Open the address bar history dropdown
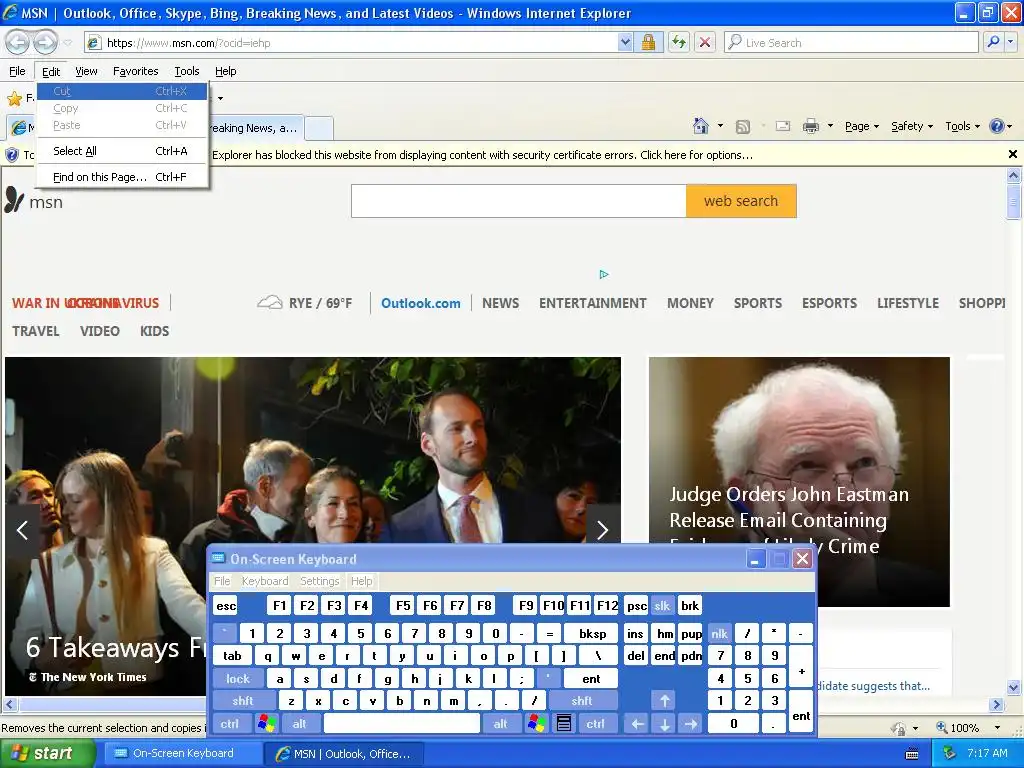 click(x=625, y=42)
